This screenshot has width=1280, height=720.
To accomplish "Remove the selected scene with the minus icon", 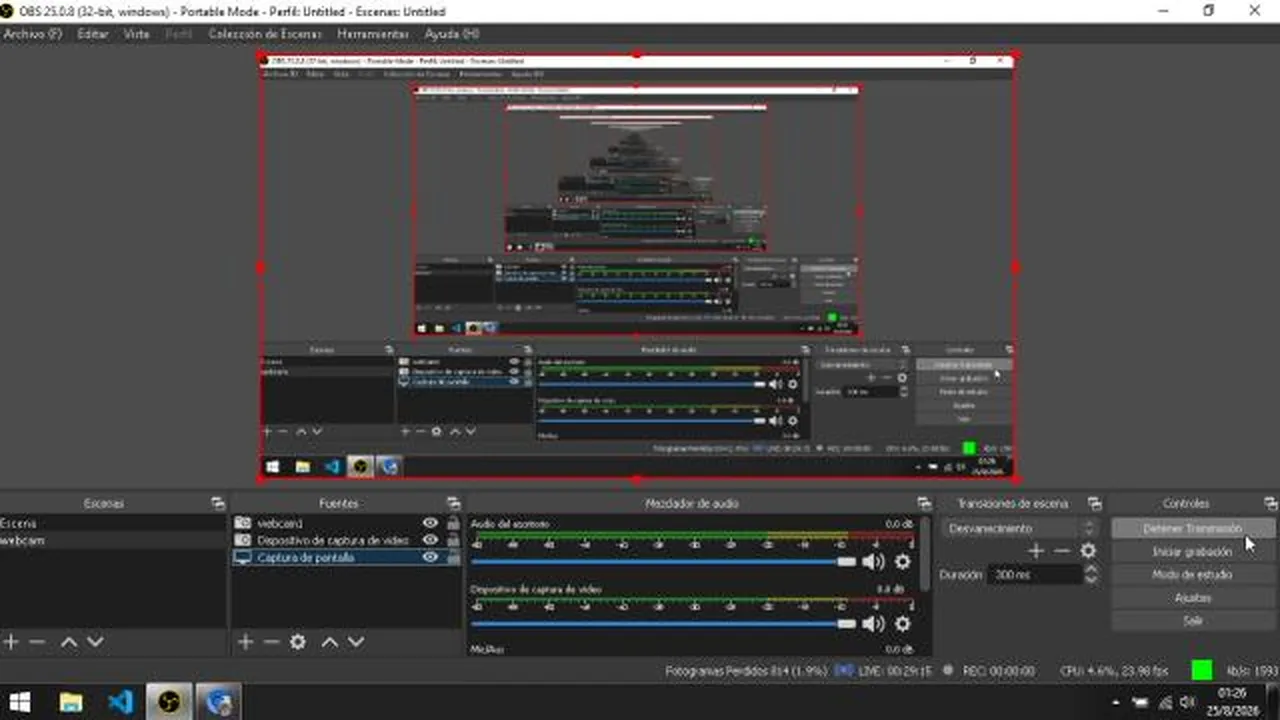I will (x=37, y=642).
